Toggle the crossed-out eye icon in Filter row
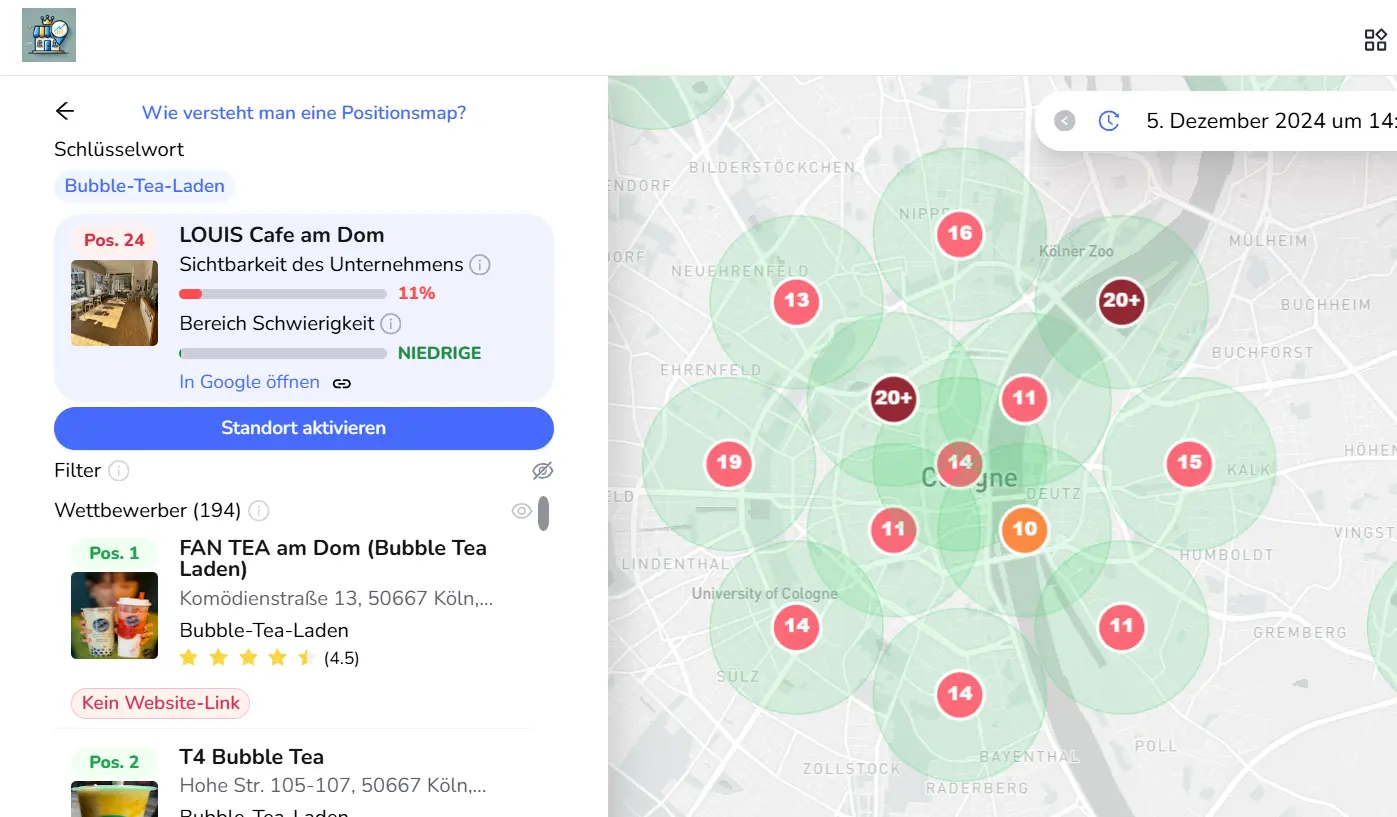1397x817 pixels. pyautogui.click(x=542, y=471)
